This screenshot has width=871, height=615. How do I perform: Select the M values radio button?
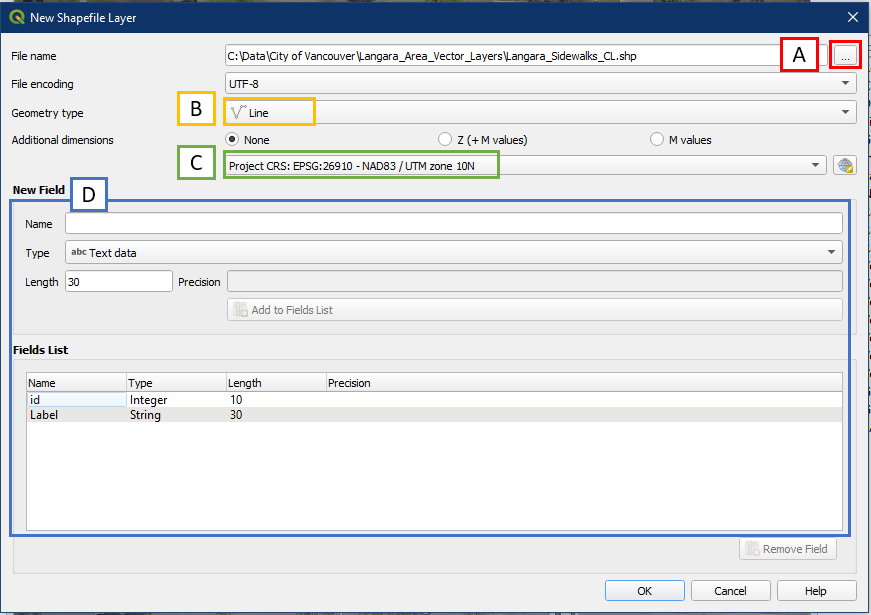click(657, 140)
